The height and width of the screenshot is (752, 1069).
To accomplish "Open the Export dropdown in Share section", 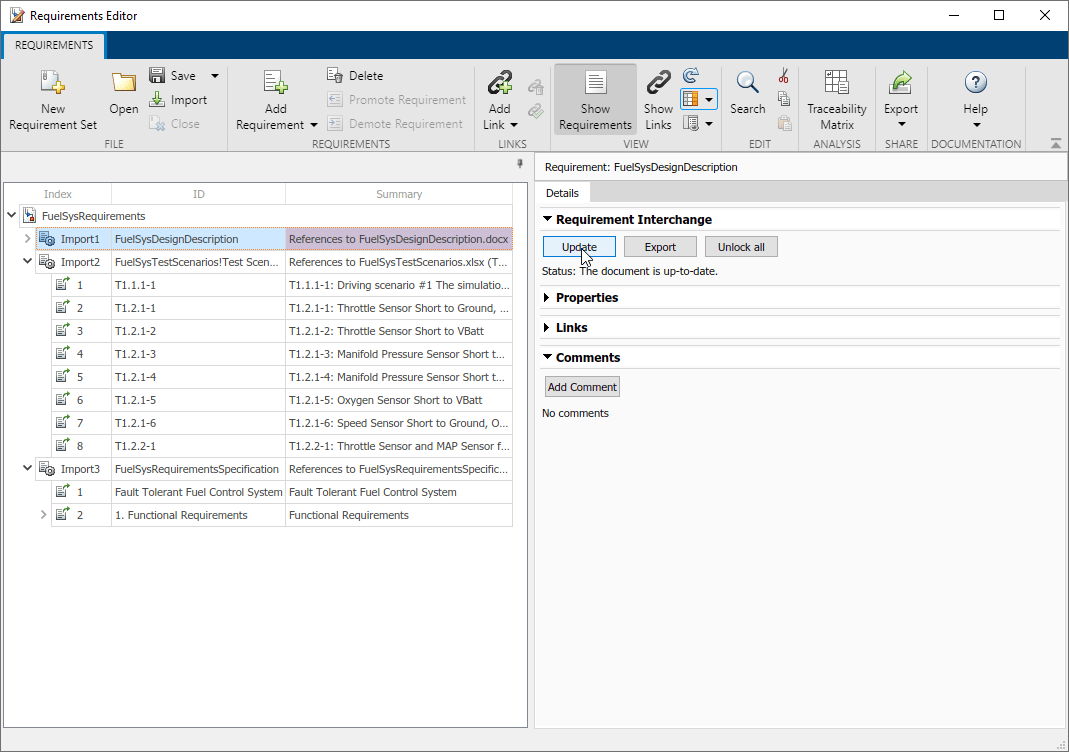I will click(x=901, y=124).
